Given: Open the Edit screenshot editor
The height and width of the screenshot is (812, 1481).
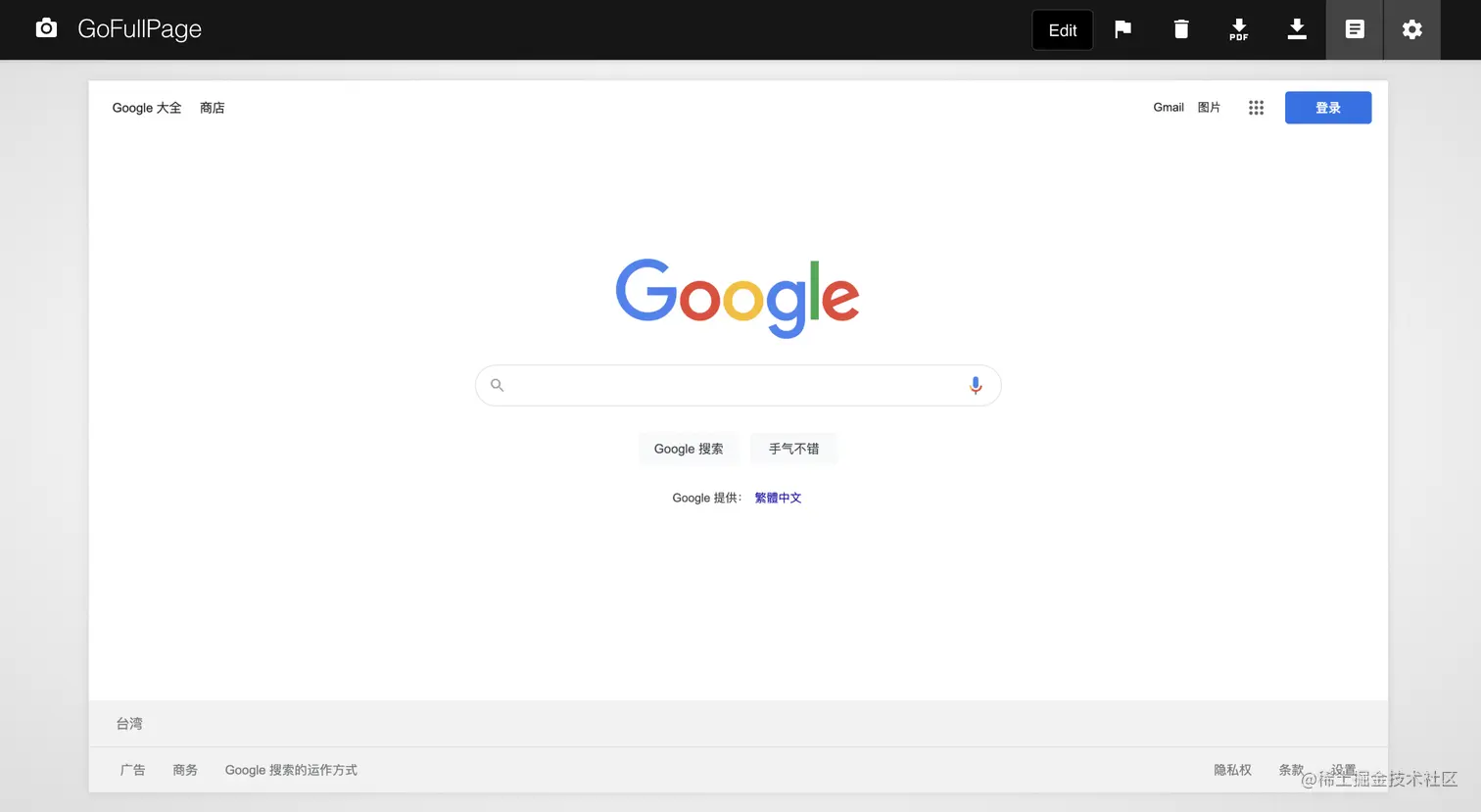Looking at the screenshot, I should coord(1063,30).
